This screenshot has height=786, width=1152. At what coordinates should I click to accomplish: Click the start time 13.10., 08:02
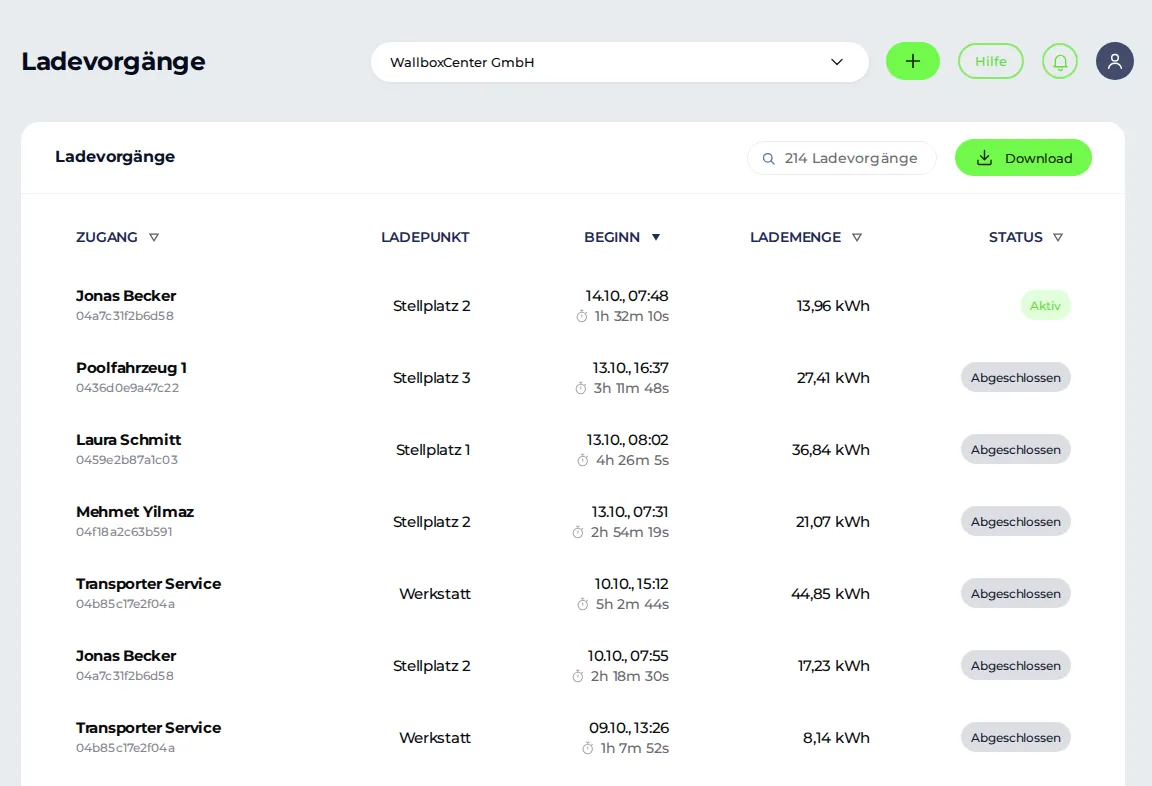coord(627,440)
